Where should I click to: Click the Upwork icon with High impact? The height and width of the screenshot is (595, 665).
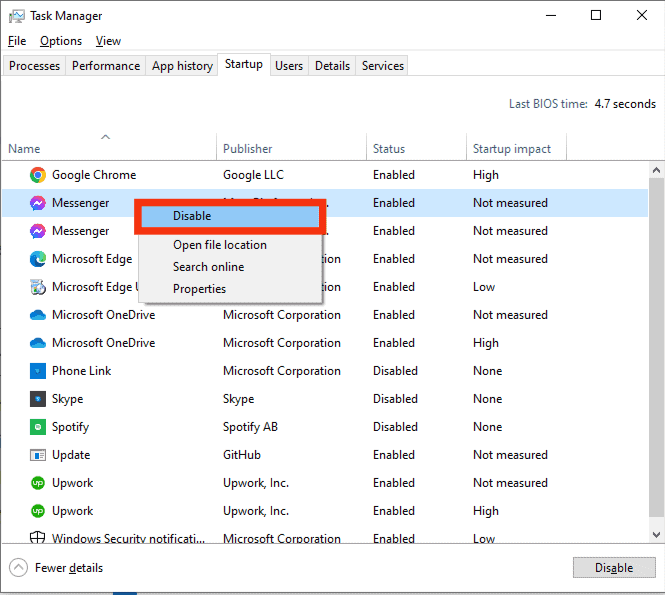pos(38,511)
